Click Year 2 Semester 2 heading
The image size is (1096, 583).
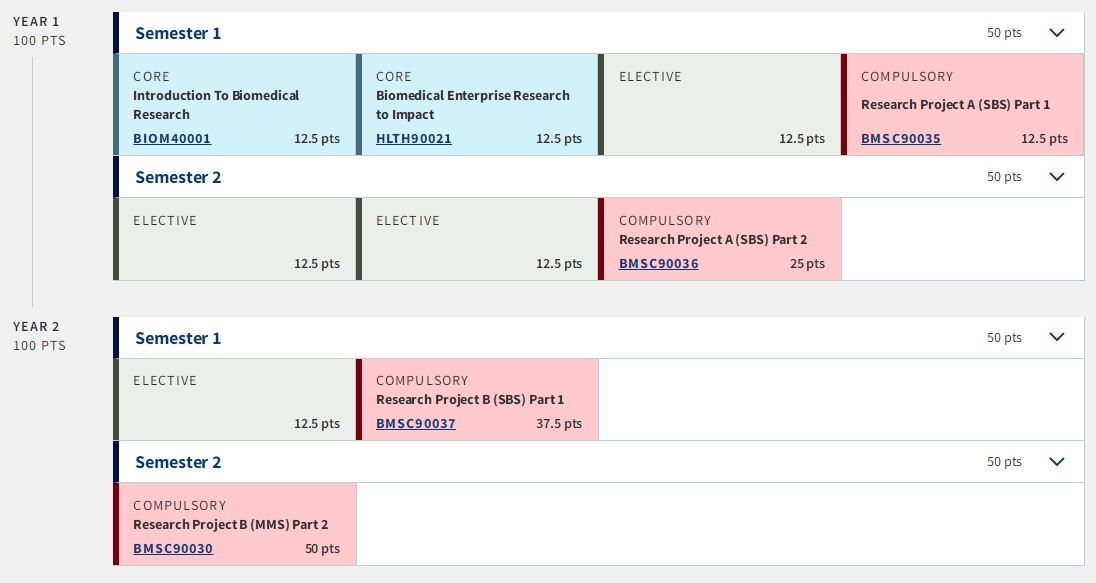(x=178, y=462)
